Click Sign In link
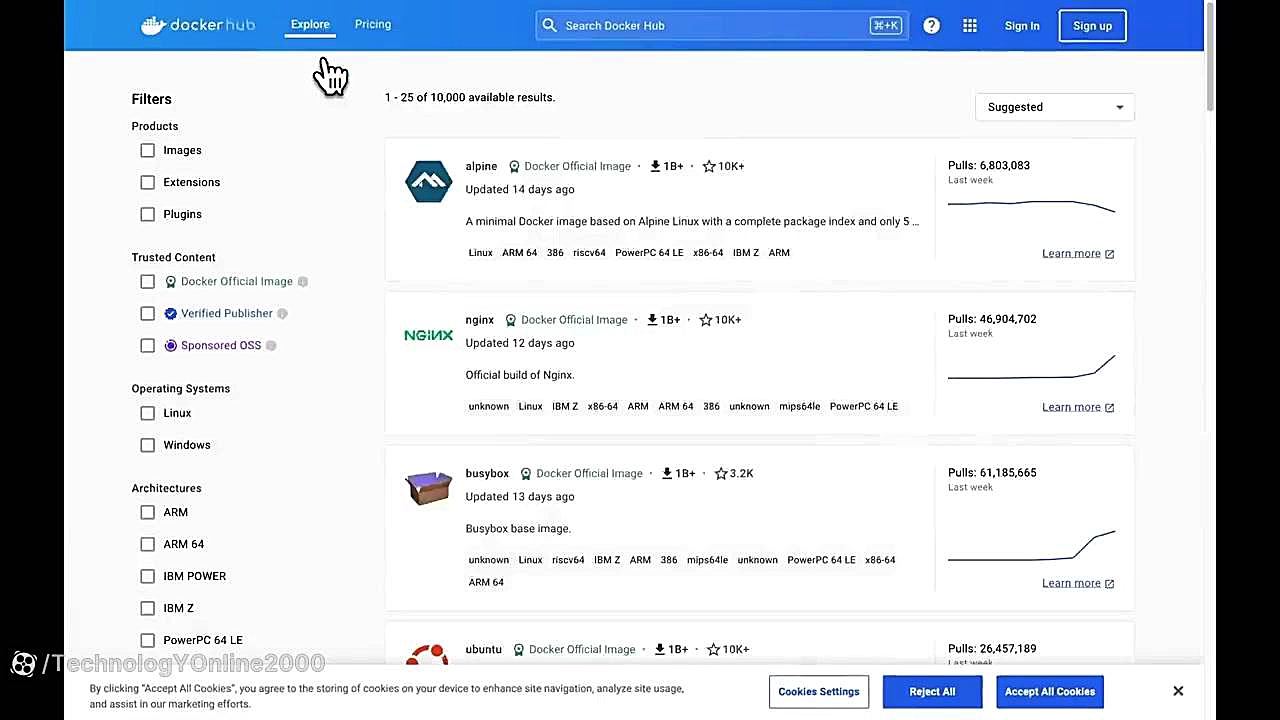The height and width of the screenshot is (720, 1280). click(1022, 26)
